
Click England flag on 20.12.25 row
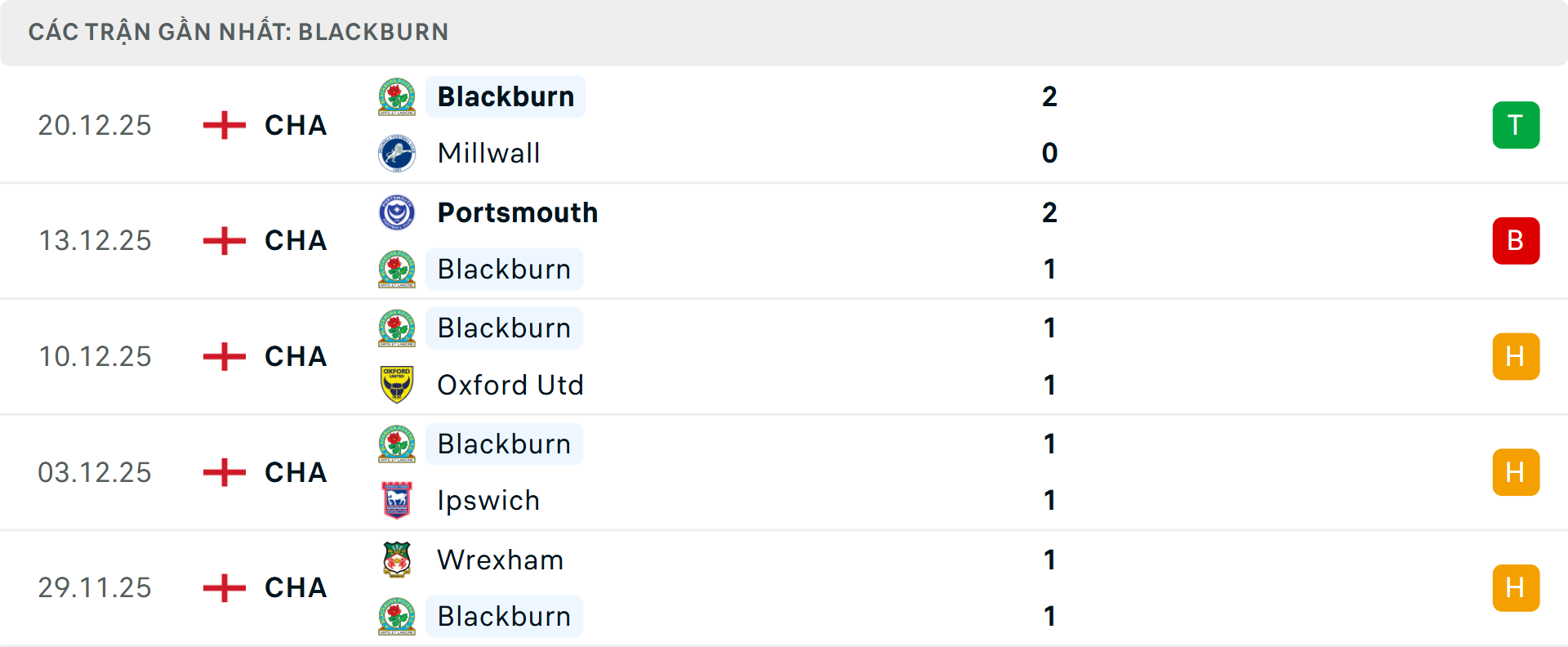tap(224, 125)
